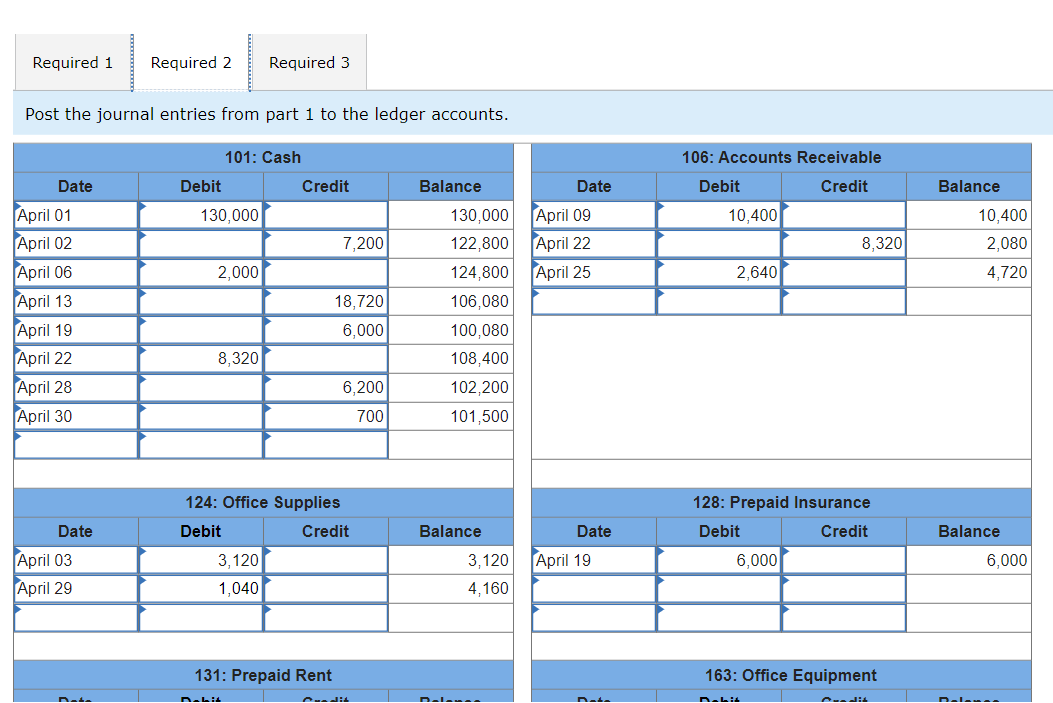This screenshot has width=1053, height=703.
Task: Click the 18,720 credit entry for April 13
Action: [324, 301]
